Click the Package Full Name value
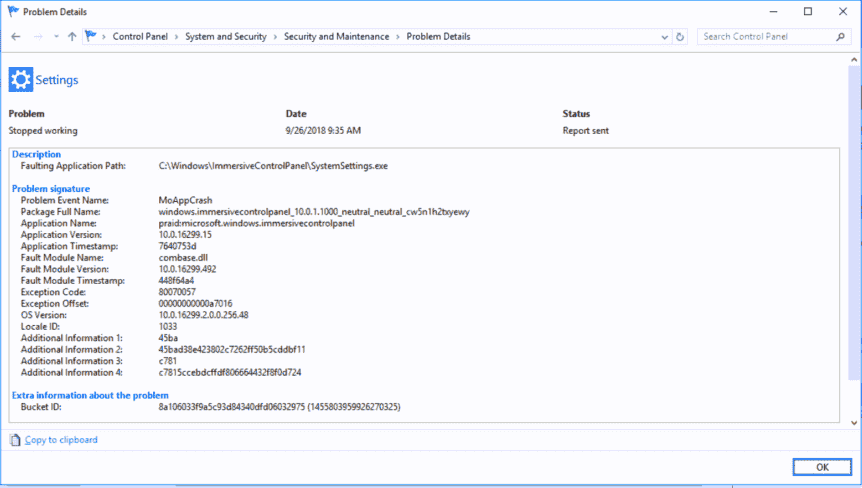Viewport: 862px width, 488px height. (x=314, y=212)
